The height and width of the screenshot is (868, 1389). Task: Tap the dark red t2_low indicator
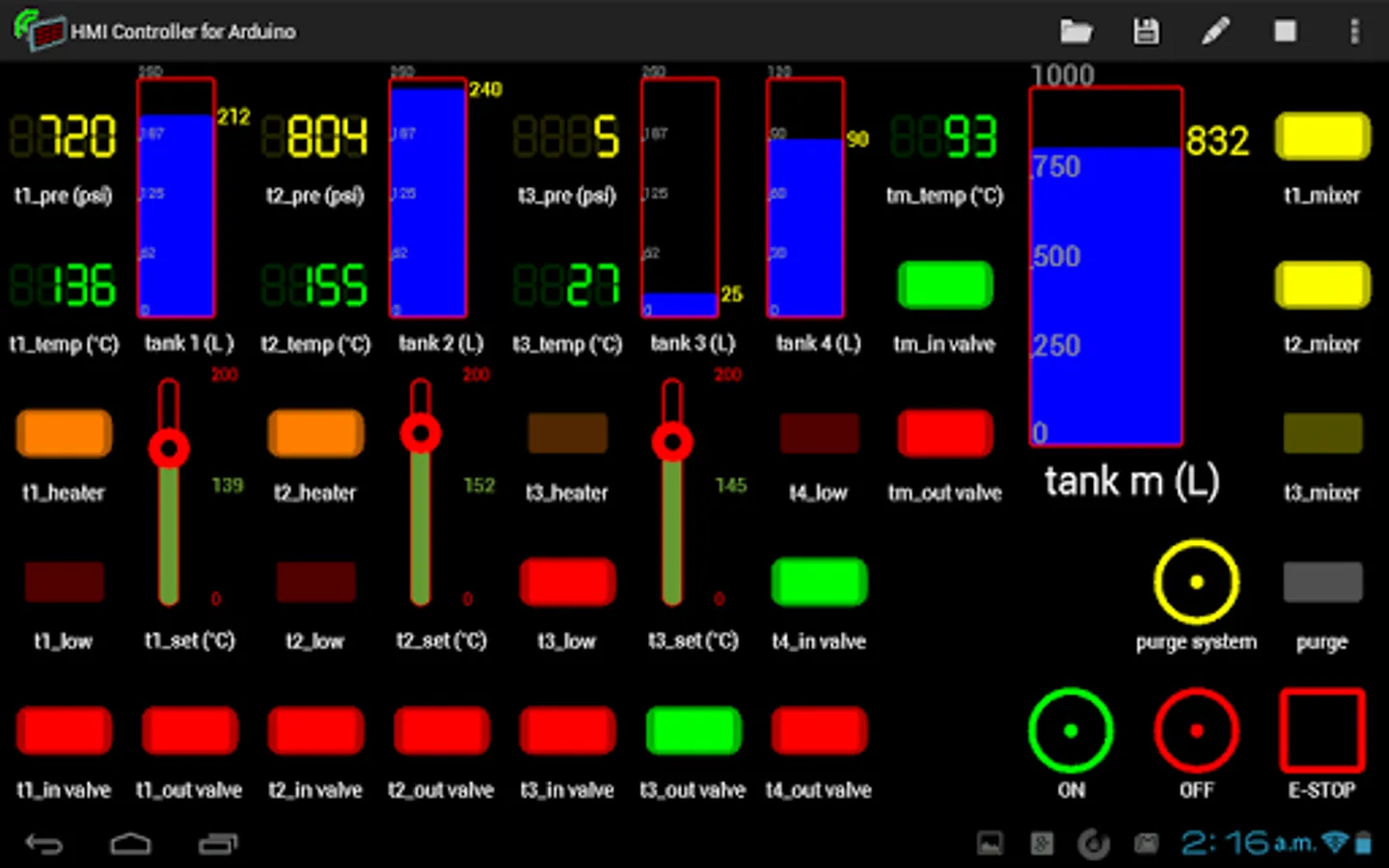315,582
